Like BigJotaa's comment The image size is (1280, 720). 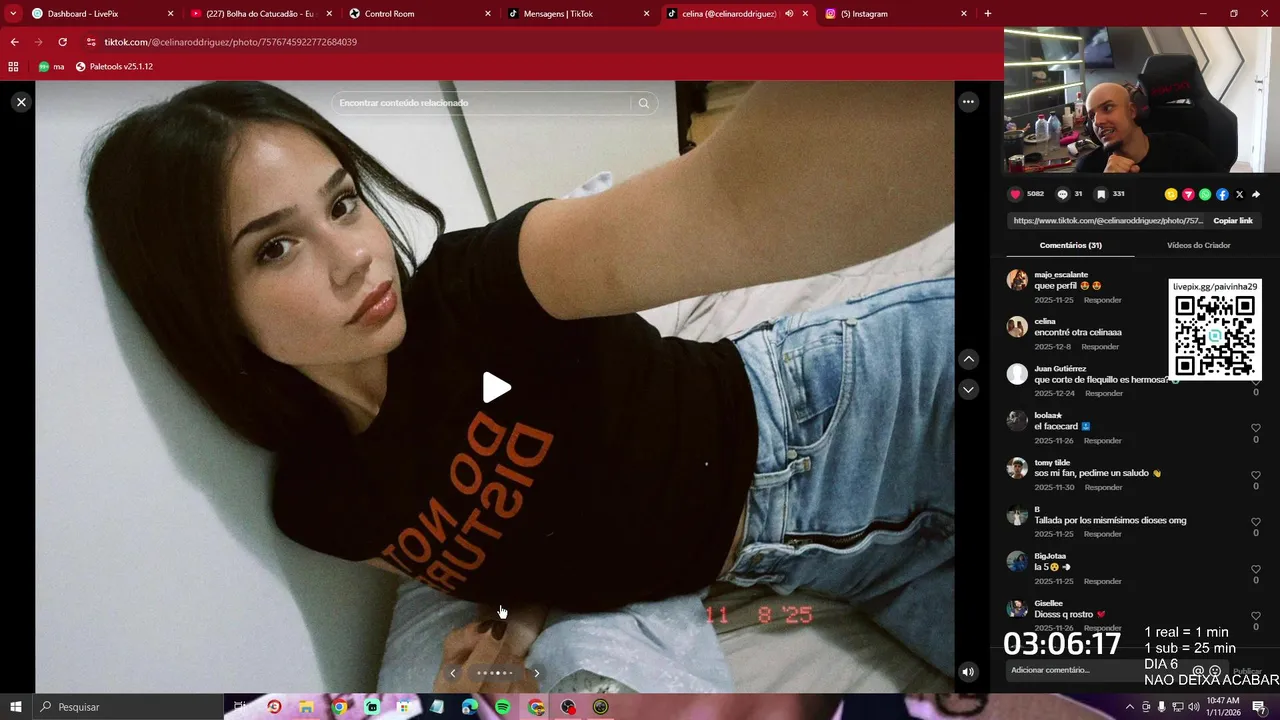coord(1256,569)
